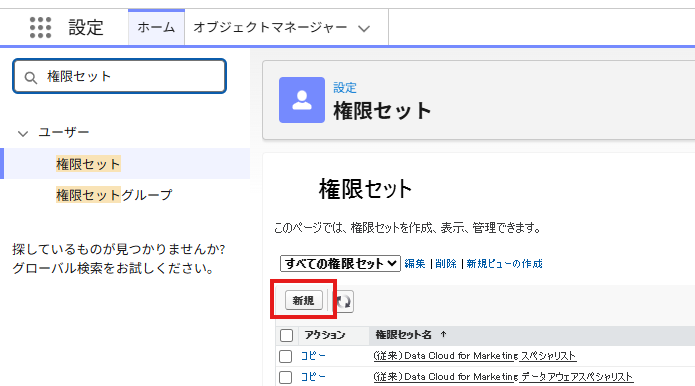Switch to the ホーム tab

pos(156,27)
